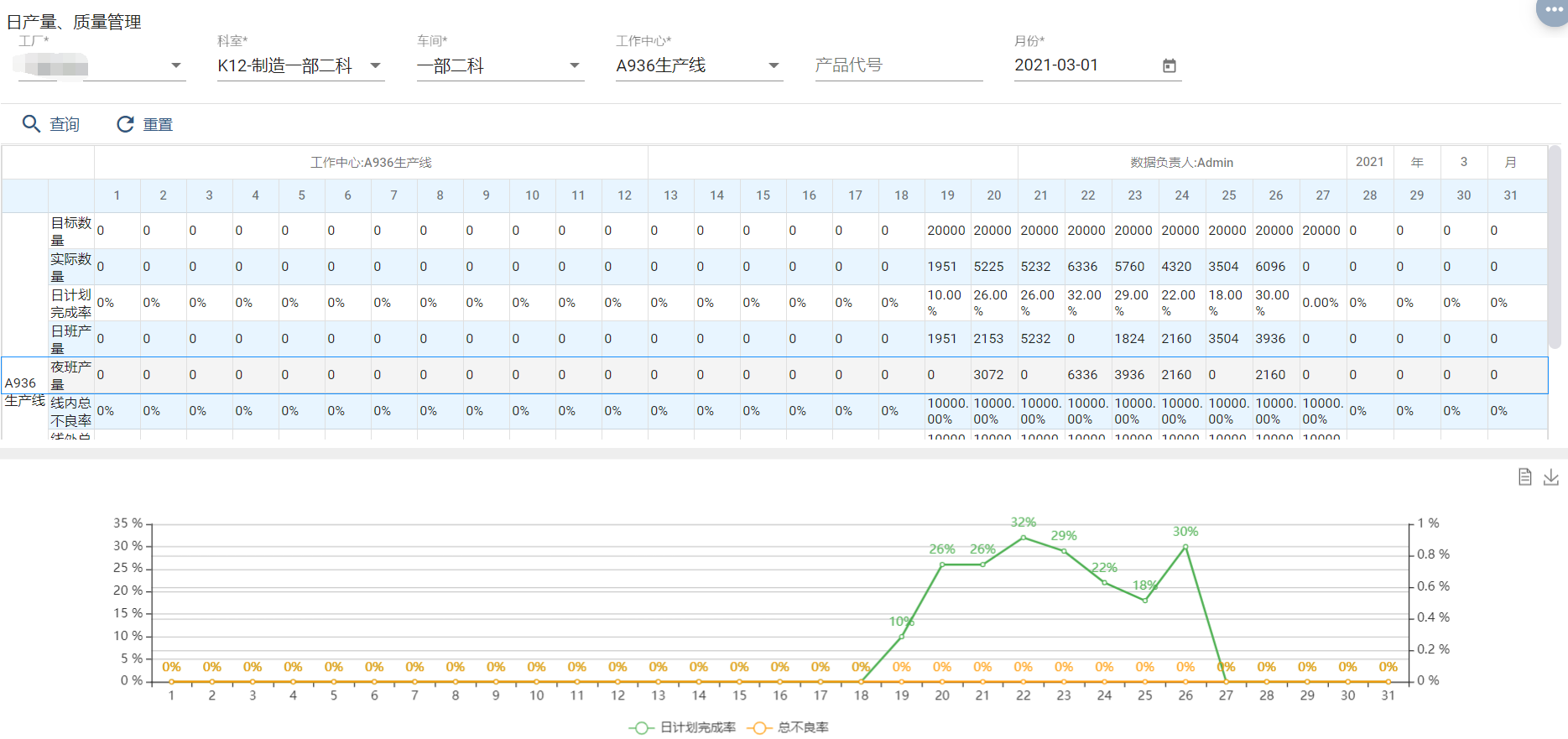This screenshot has width=1568, height=739.
Task: Click the 2021 year header cell
Action: tap(1369, 162)
